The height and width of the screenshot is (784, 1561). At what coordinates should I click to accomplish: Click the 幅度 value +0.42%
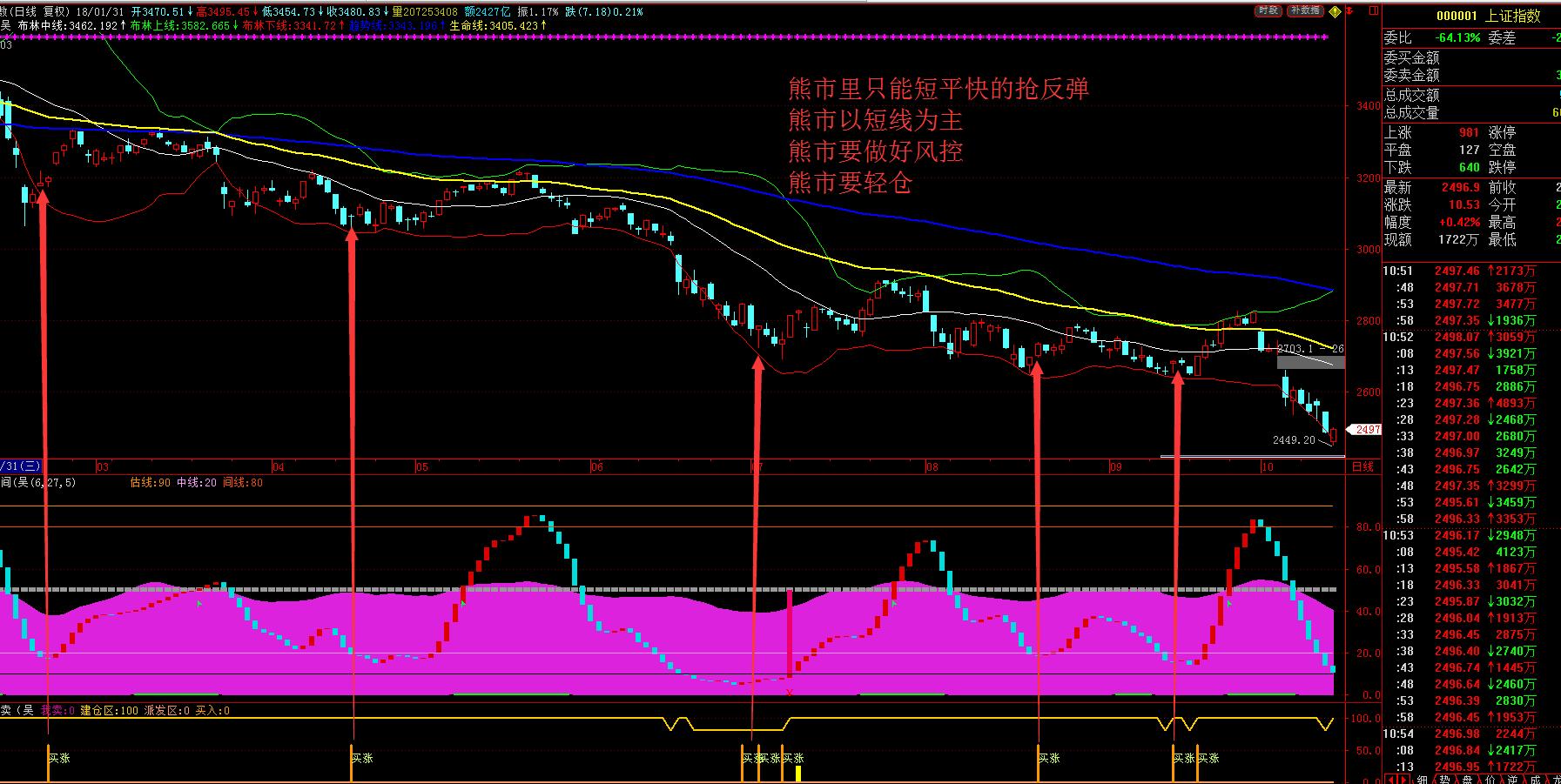[1458, 222]
